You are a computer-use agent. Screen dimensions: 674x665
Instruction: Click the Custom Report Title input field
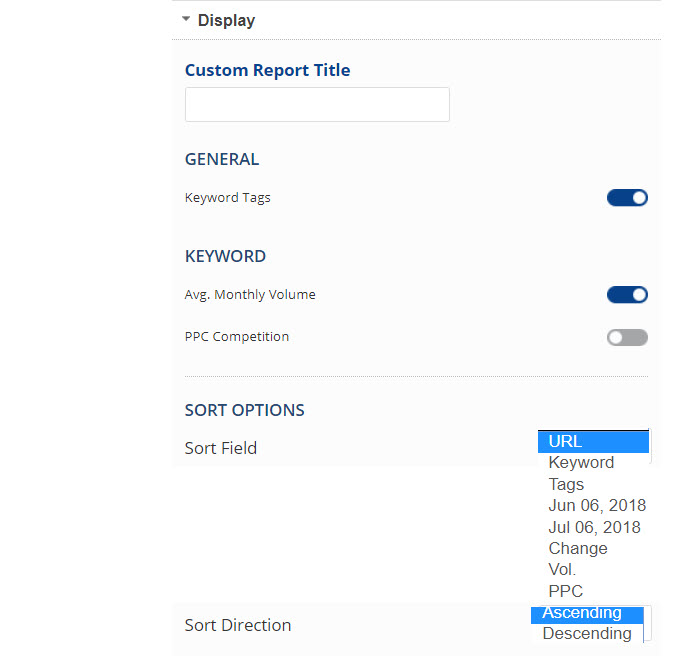[317, 105]
